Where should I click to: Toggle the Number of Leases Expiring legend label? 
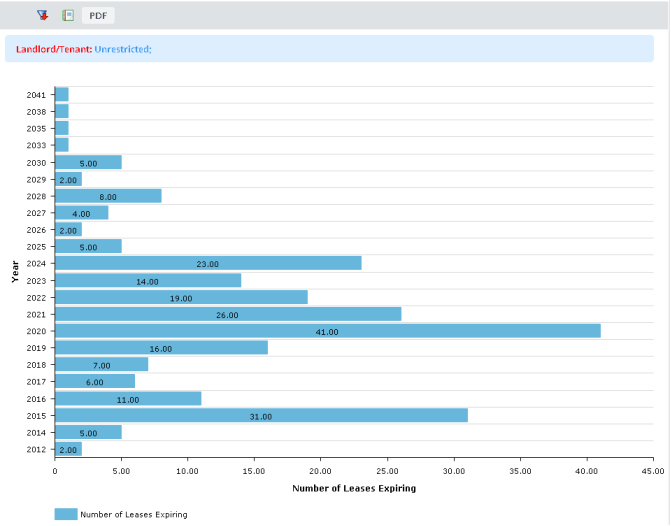click(x=133, y=514)
